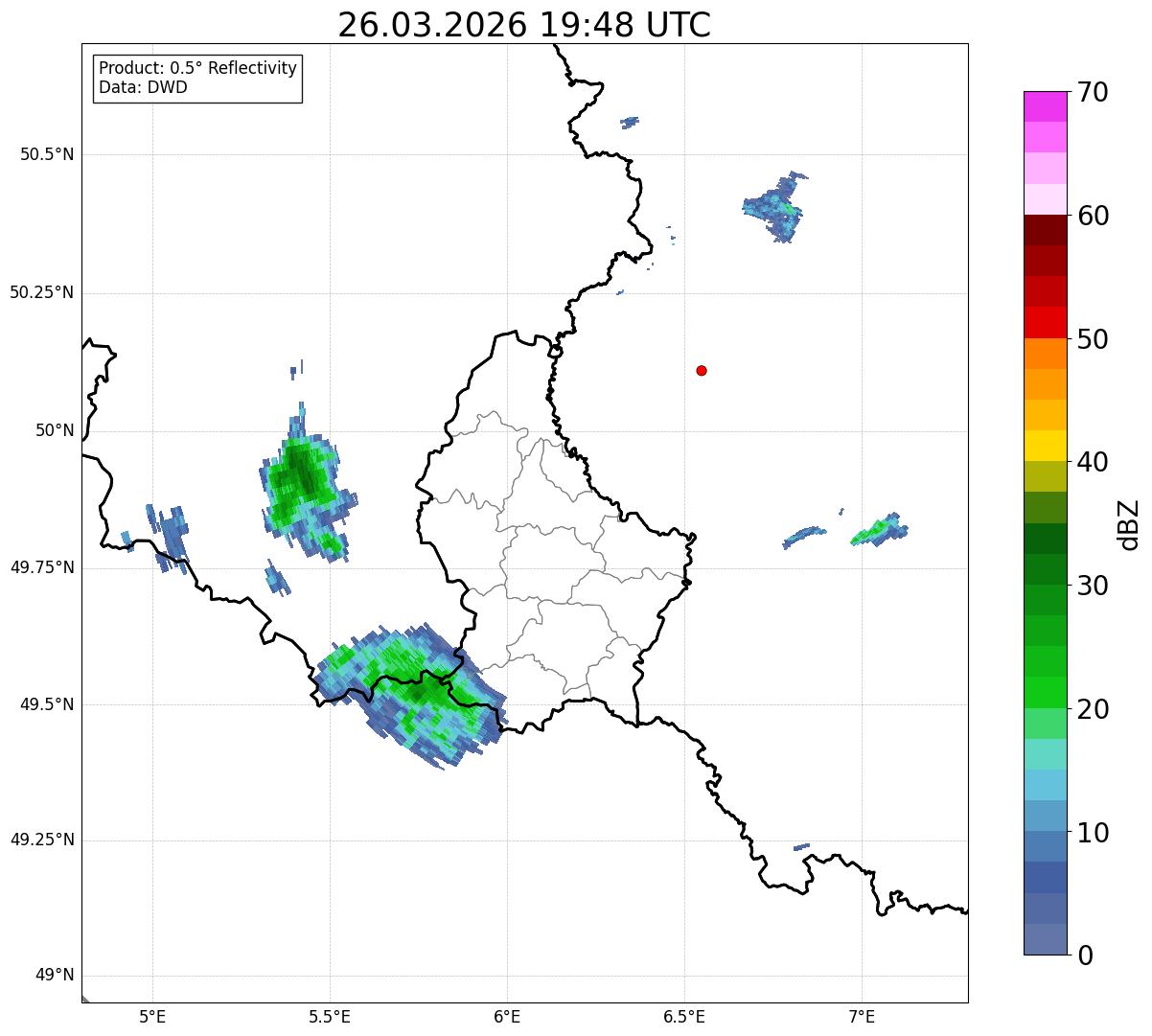Viewport: 1152px width, 1036px height.
Task: Click the 50.5°N latitude tick label
Action: coord(47,154)
